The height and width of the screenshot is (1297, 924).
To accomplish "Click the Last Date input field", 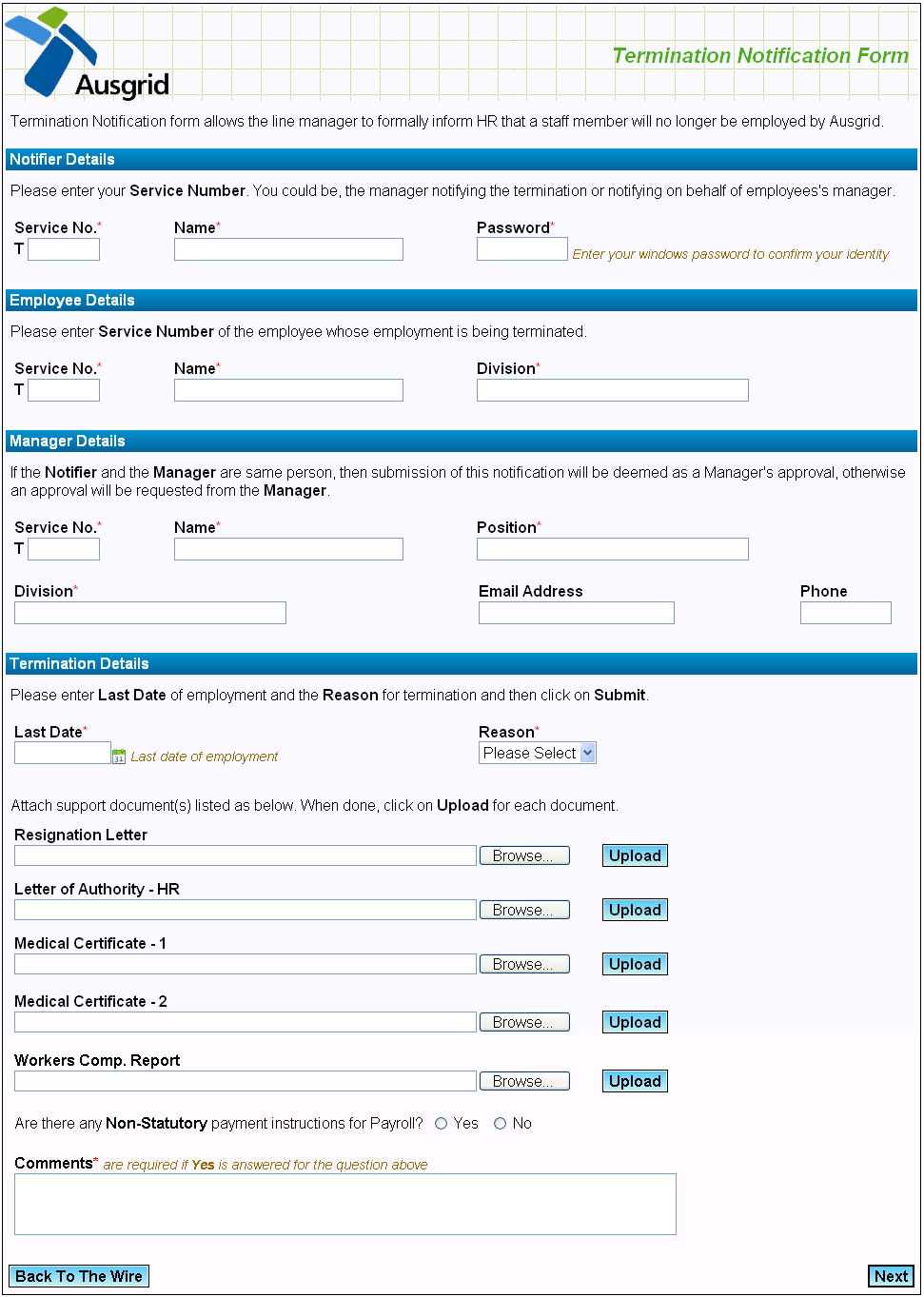I will tap(63, 753).
